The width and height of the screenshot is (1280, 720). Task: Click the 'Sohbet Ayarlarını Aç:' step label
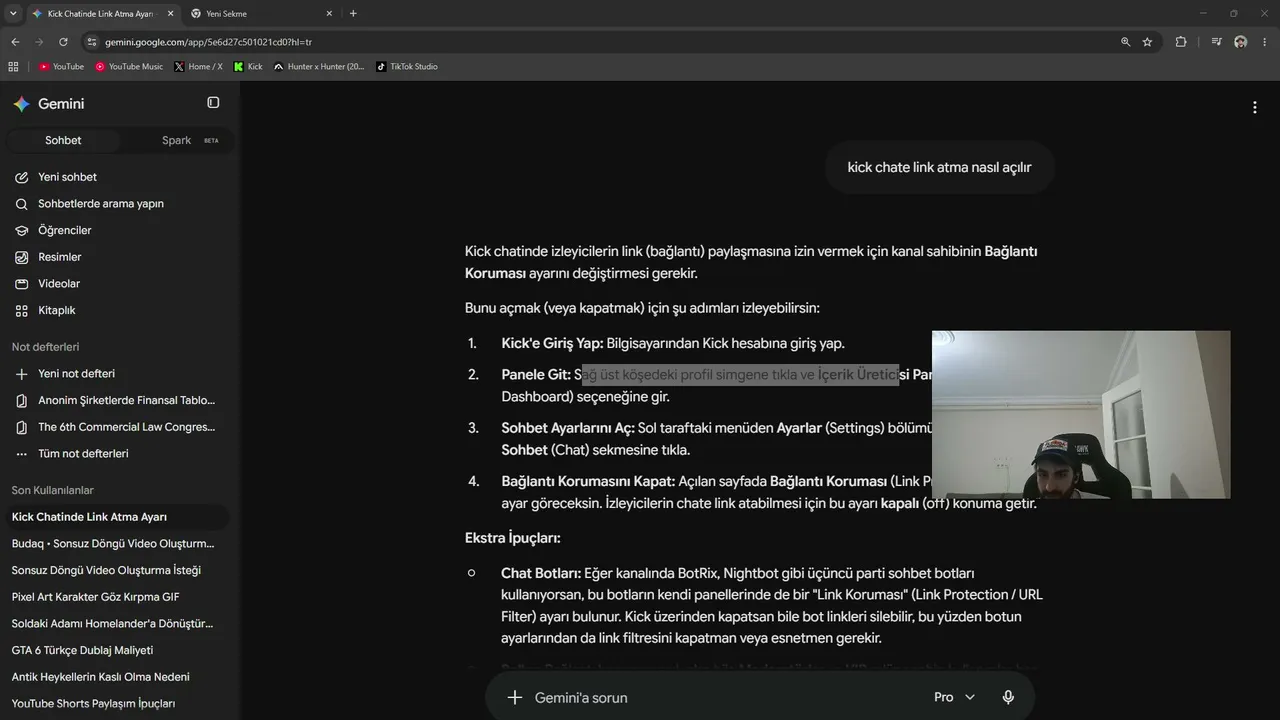click(x=568, y=428)
